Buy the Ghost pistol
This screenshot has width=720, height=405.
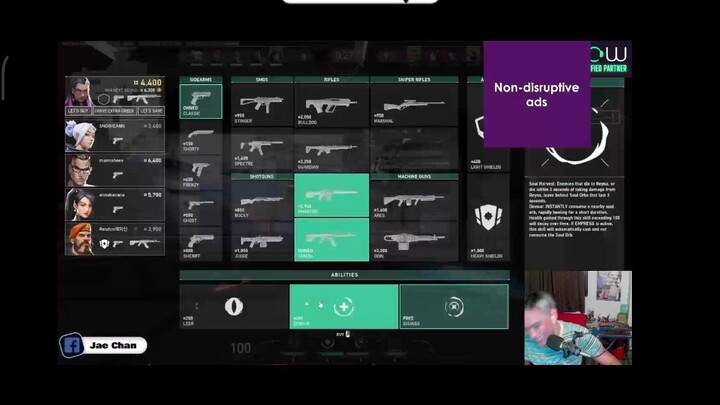coord(201,208)
